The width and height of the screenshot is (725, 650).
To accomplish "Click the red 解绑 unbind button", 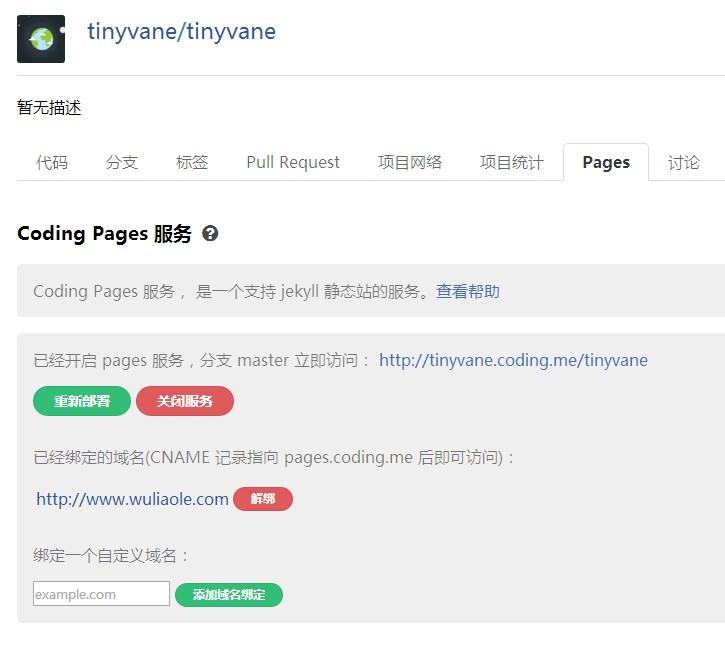I will coord(263,499).
